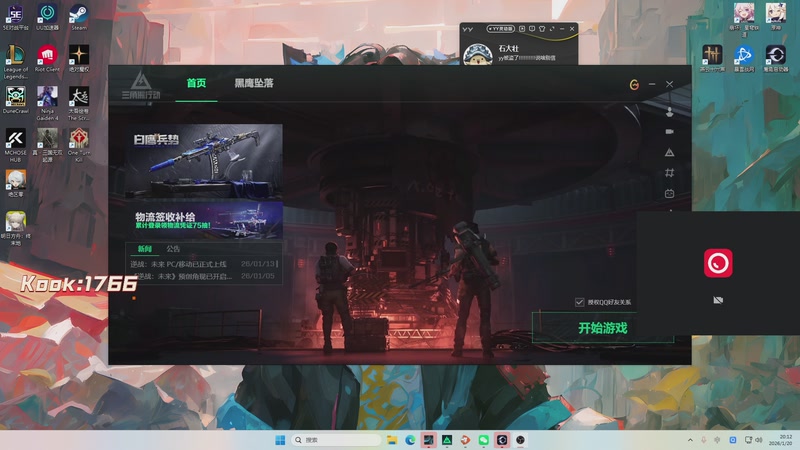The height and width of the screenshot is (450, 800).
Task: Open the League of Legends desktop shortcut
Action: pos(15,62)
